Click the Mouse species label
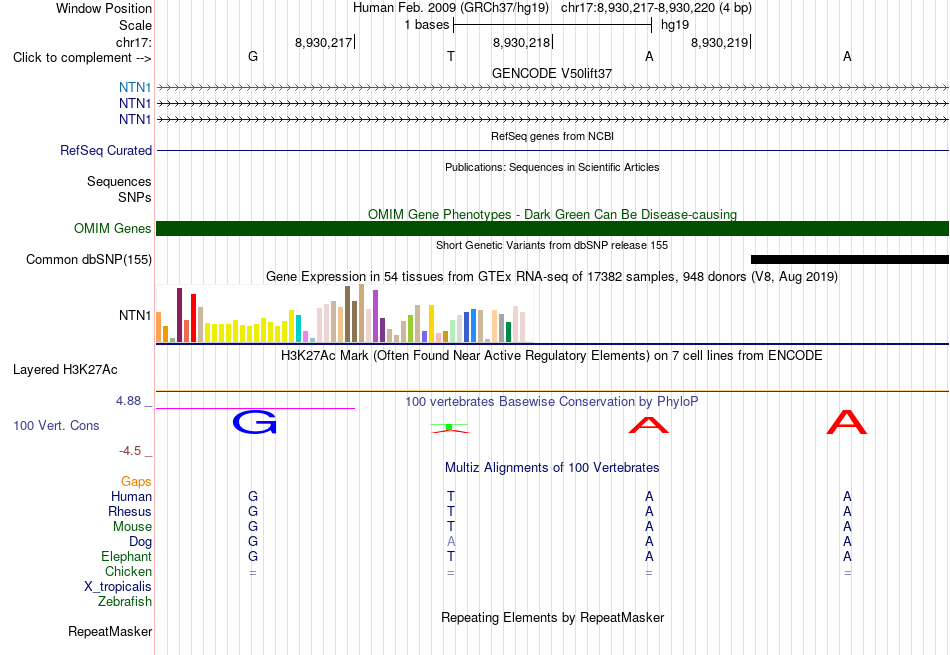Viewport: 950px width, 655px height. tap(132, 527)
